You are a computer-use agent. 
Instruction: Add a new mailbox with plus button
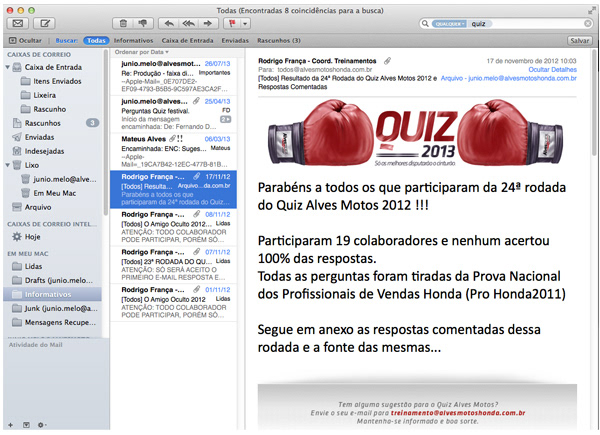[10, 425]
